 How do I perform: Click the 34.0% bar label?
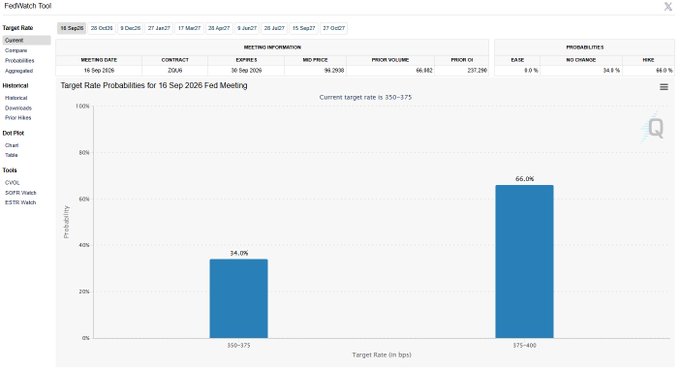[239, 253]
